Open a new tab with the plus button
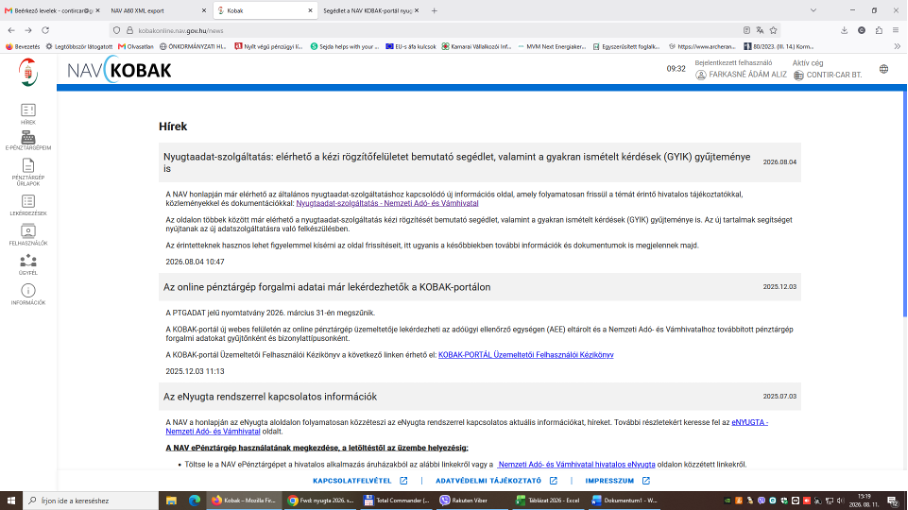The height and width of the screenshot is (510, 908). point(434,10)
